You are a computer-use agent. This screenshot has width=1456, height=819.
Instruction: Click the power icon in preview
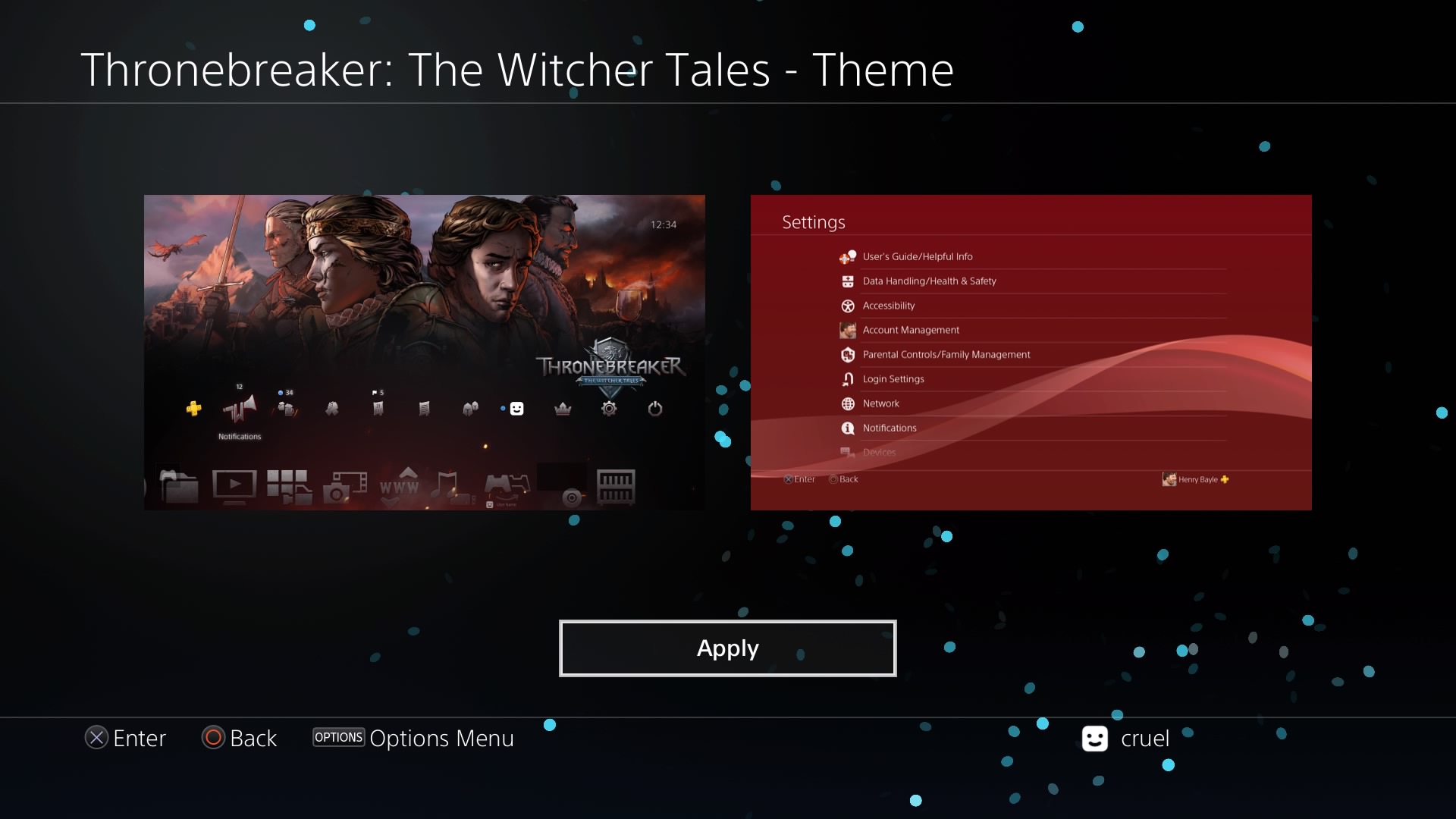[x=655, y=409]
